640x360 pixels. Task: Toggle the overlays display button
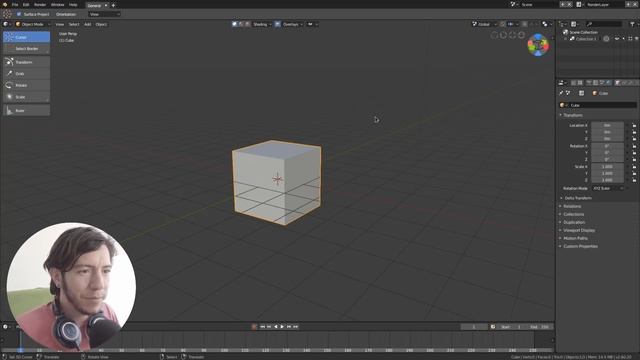tap(278, 24)
